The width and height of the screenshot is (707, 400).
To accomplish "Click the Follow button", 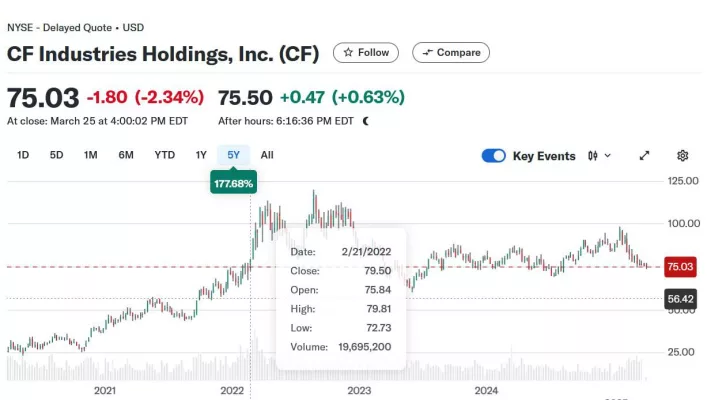I will tap(366, 52).
